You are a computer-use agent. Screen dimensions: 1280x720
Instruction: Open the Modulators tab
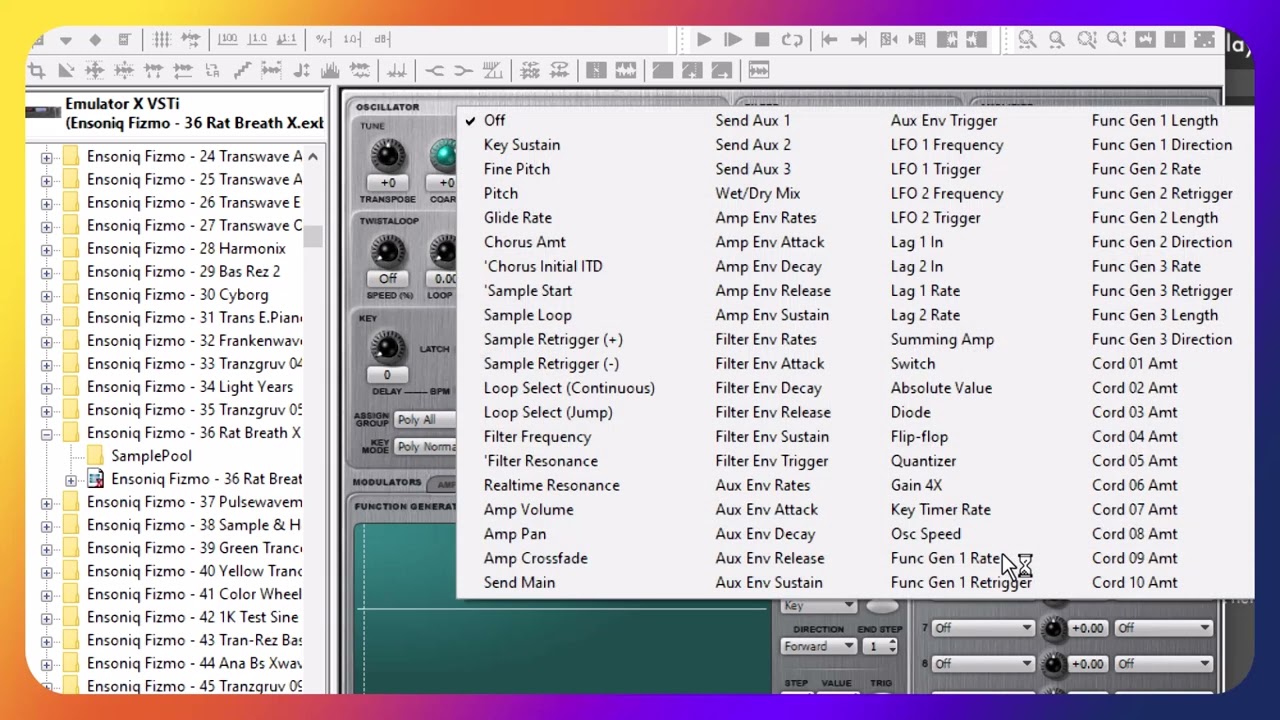(x=386, y=482)
